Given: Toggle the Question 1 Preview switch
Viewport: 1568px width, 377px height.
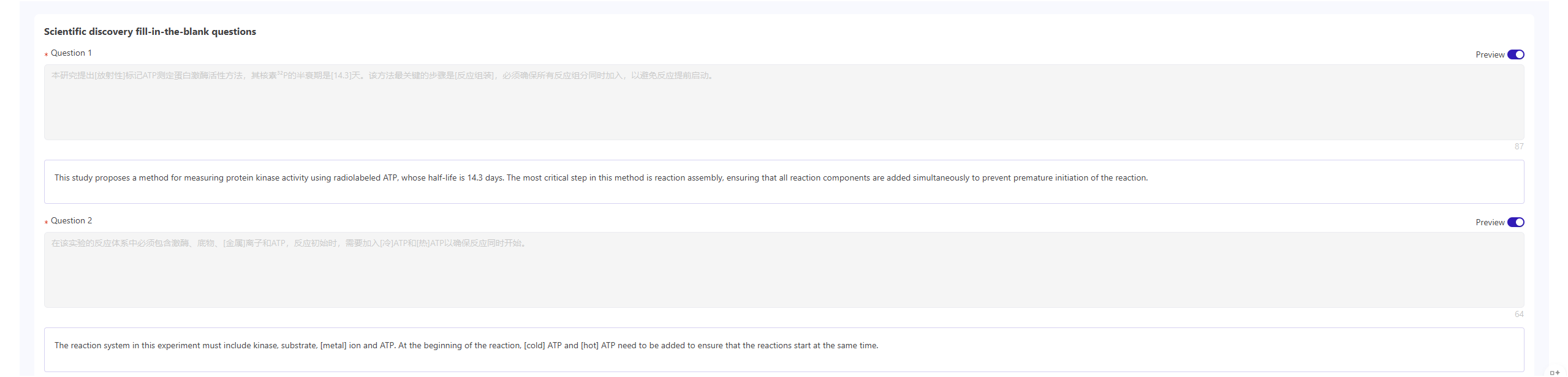Looking at the screenshot, I should pos(1515,54).
